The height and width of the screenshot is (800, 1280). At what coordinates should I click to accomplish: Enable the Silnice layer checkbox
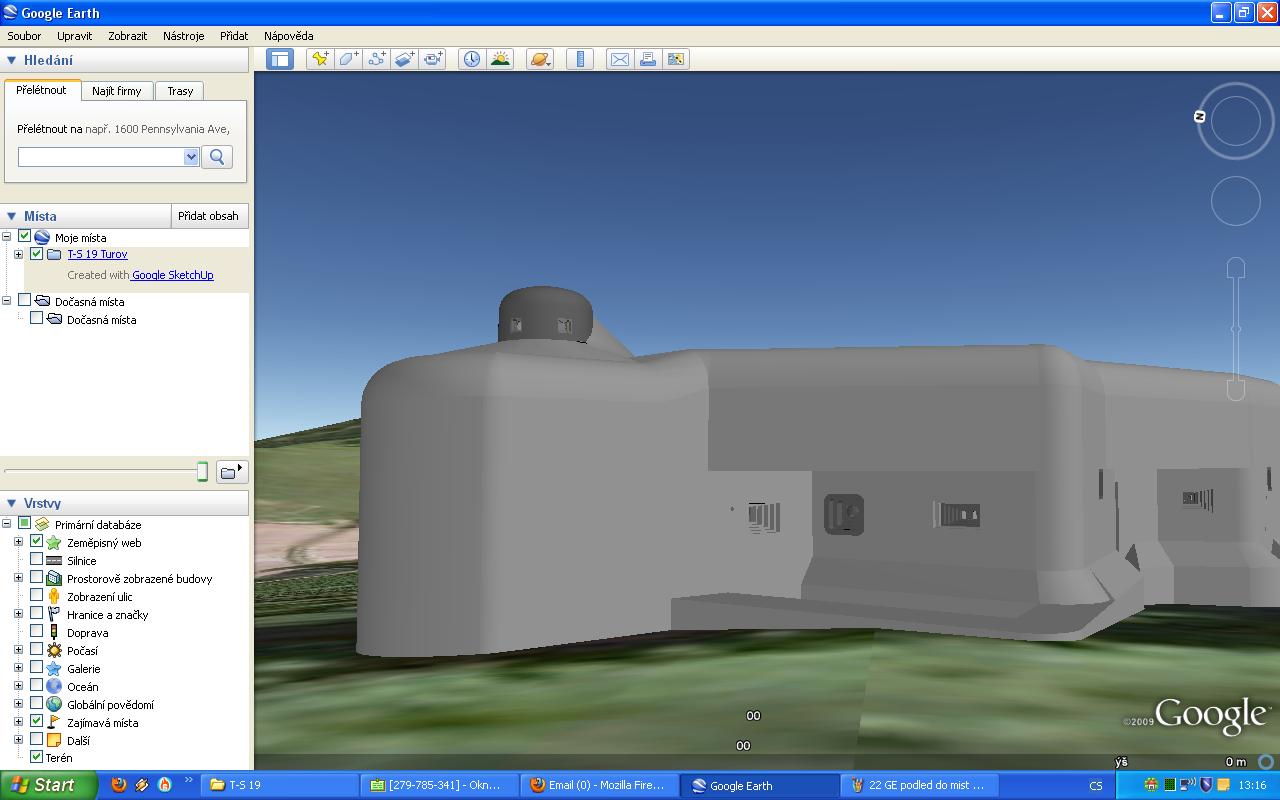37,561
